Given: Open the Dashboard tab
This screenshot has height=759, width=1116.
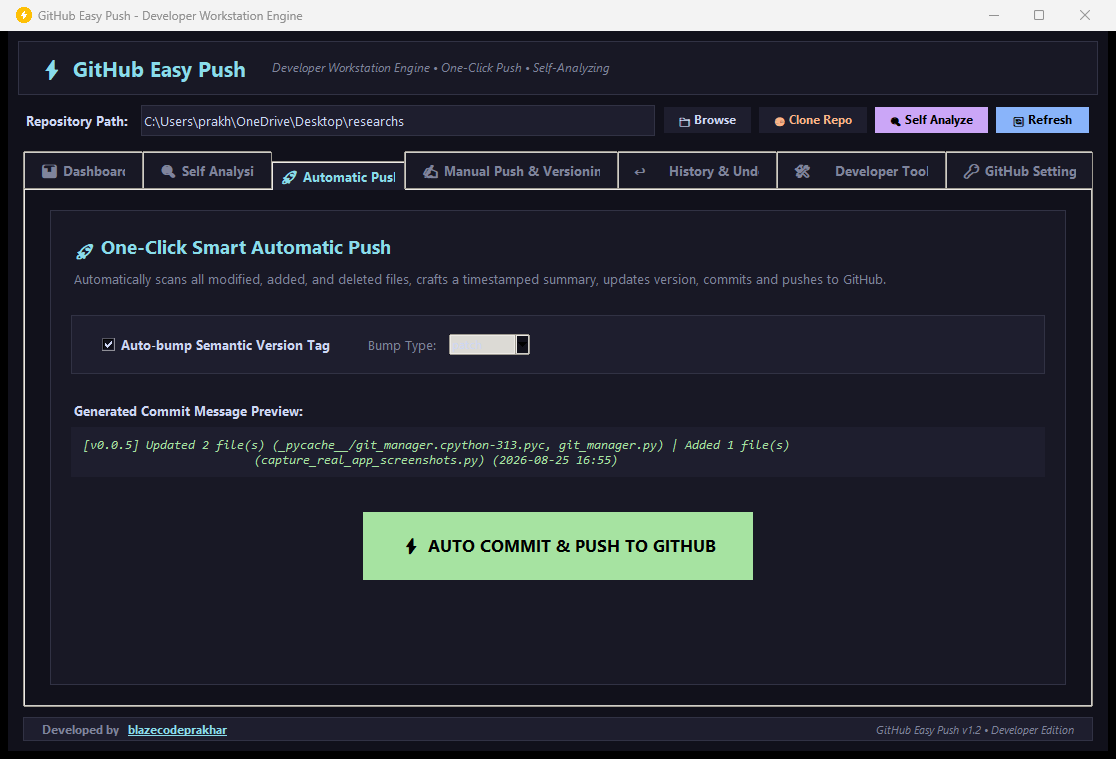Looking at the screenshot, I should (x=83, y=171).
